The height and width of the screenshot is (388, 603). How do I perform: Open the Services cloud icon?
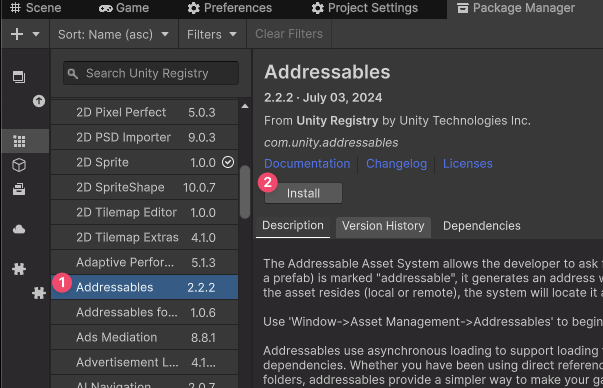pos(19,230)
